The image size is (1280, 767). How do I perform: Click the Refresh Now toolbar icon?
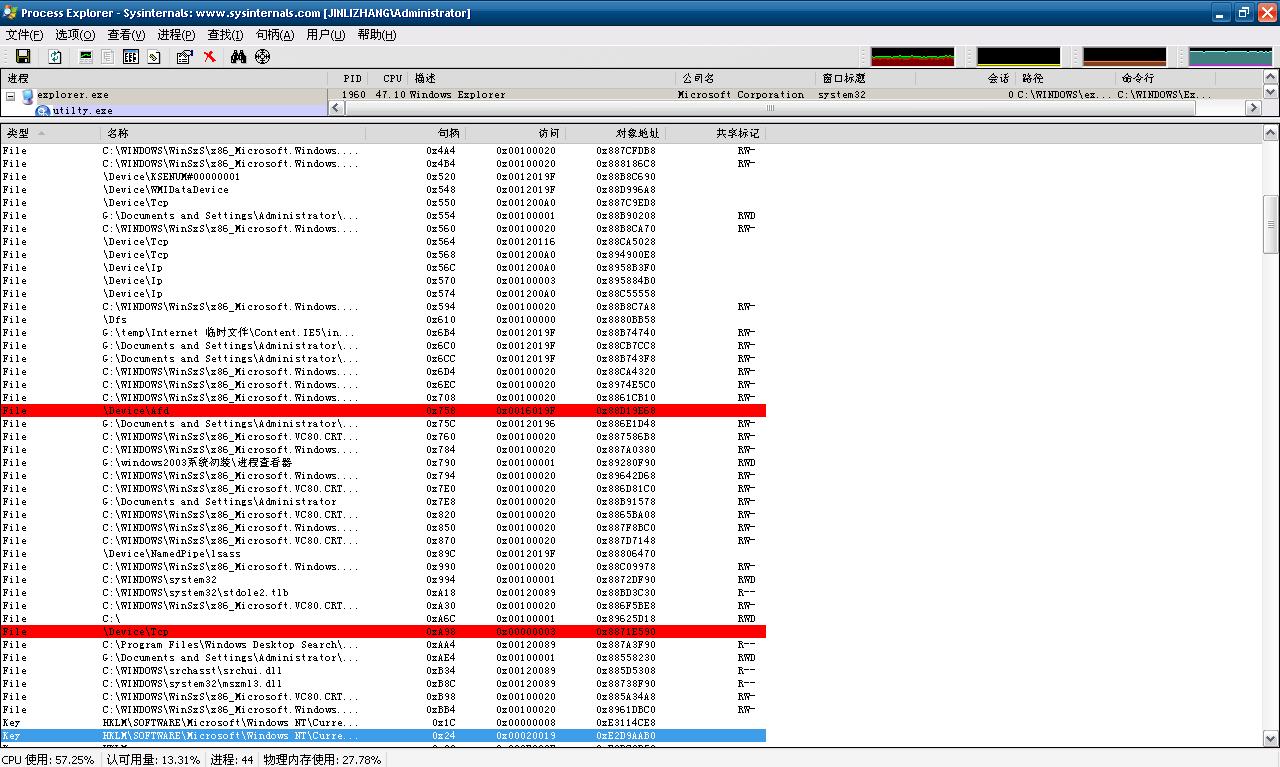56,57
